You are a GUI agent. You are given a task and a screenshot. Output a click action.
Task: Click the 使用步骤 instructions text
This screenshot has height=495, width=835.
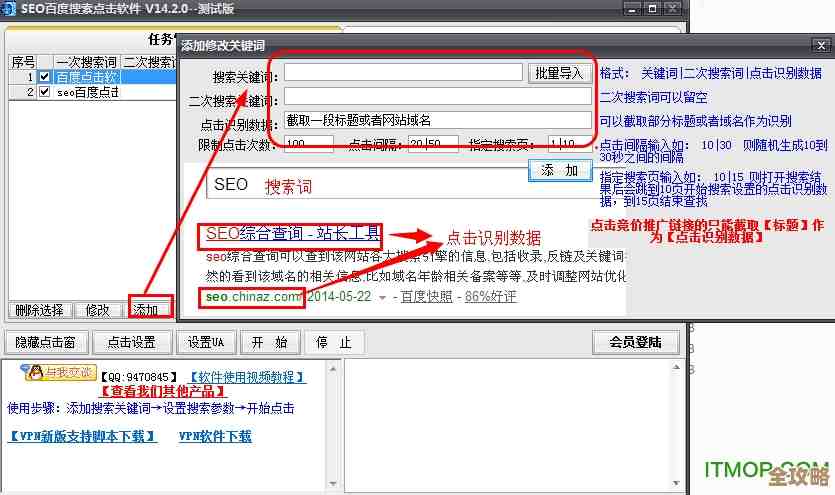[151, 409]
